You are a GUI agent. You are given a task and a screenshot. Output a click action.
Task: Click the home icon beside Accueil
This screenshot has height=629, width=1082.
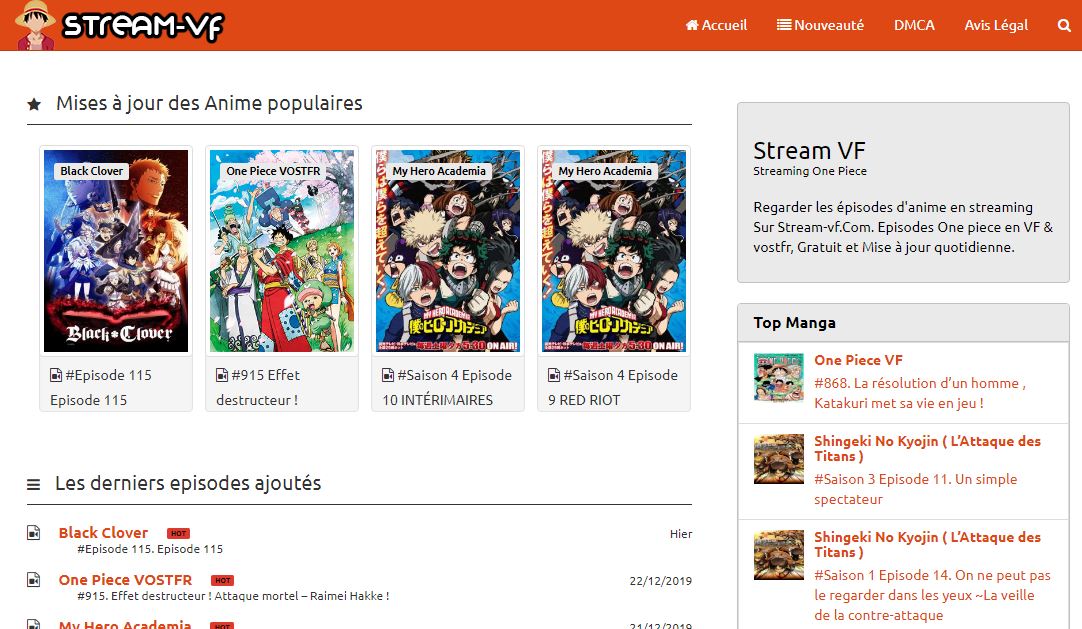692,26
